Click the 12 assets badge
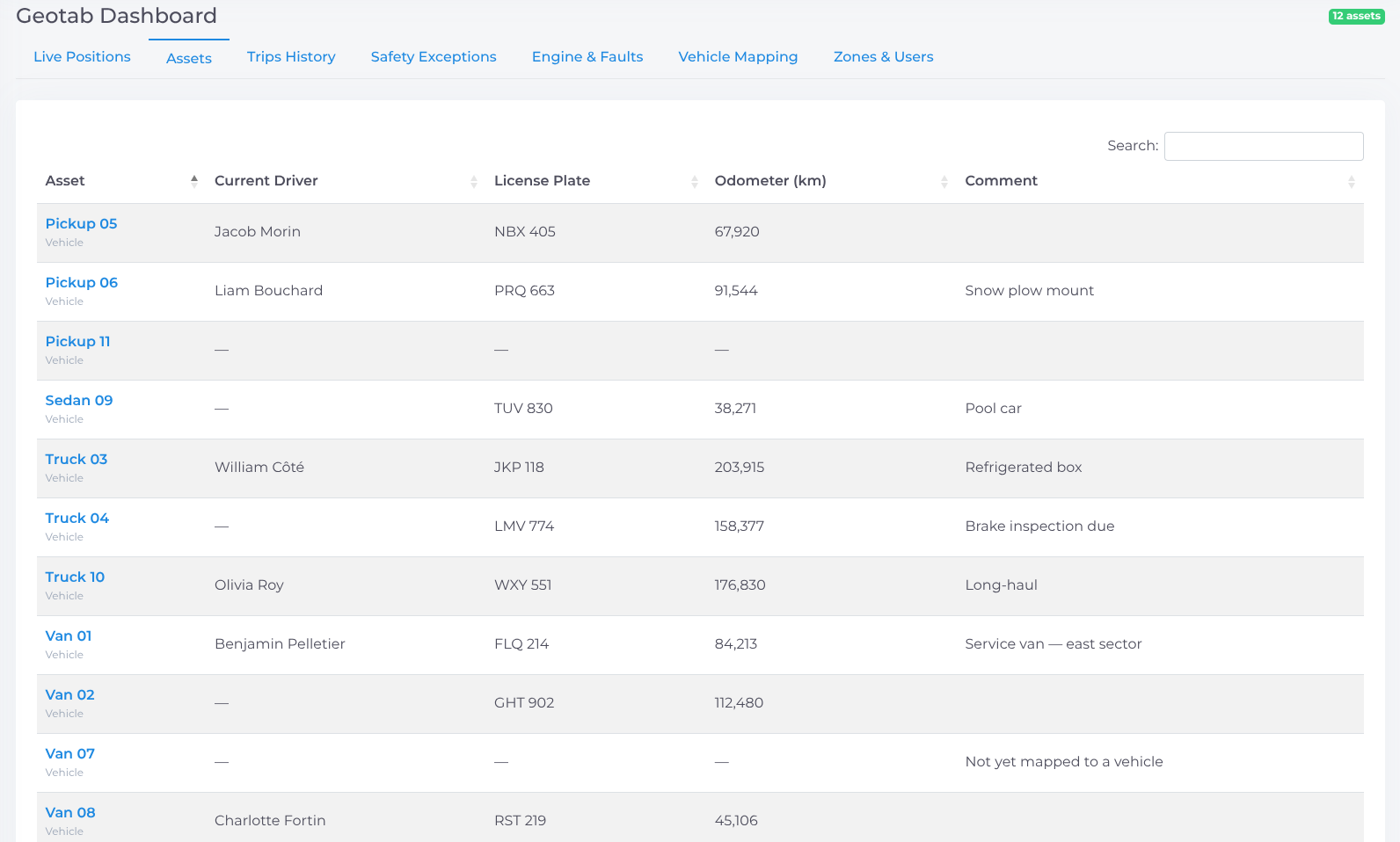 coord(1356,16)
